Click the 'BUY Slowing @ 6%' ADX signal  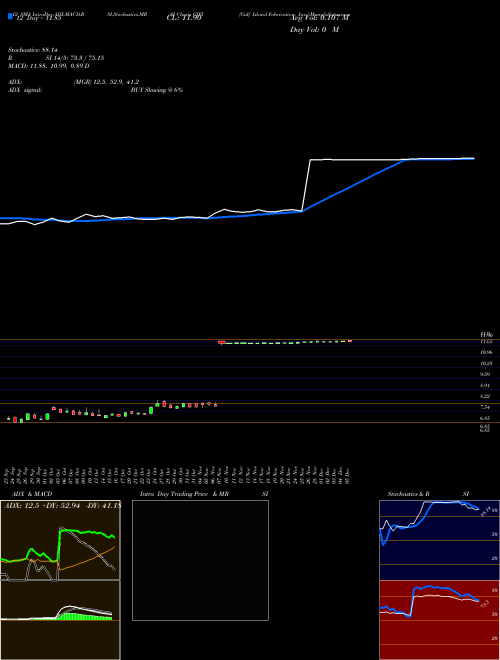click(157, 90)
